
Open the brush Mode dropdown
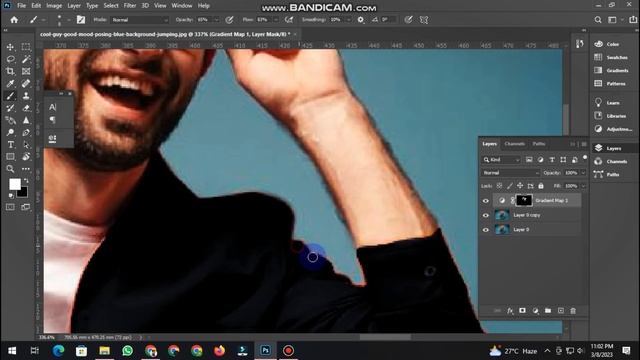(140, 20)
